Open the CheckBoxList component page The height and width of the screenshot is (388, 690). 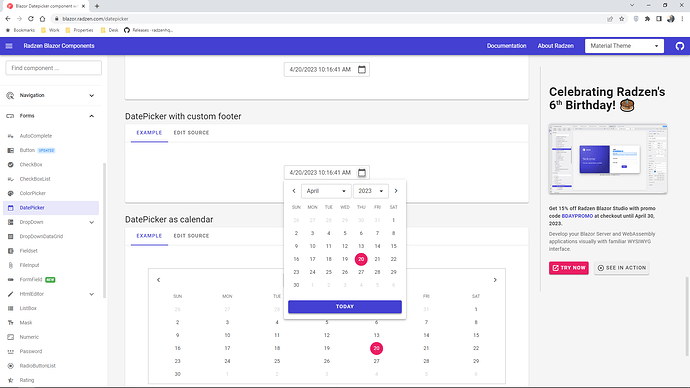coord(35,179)
